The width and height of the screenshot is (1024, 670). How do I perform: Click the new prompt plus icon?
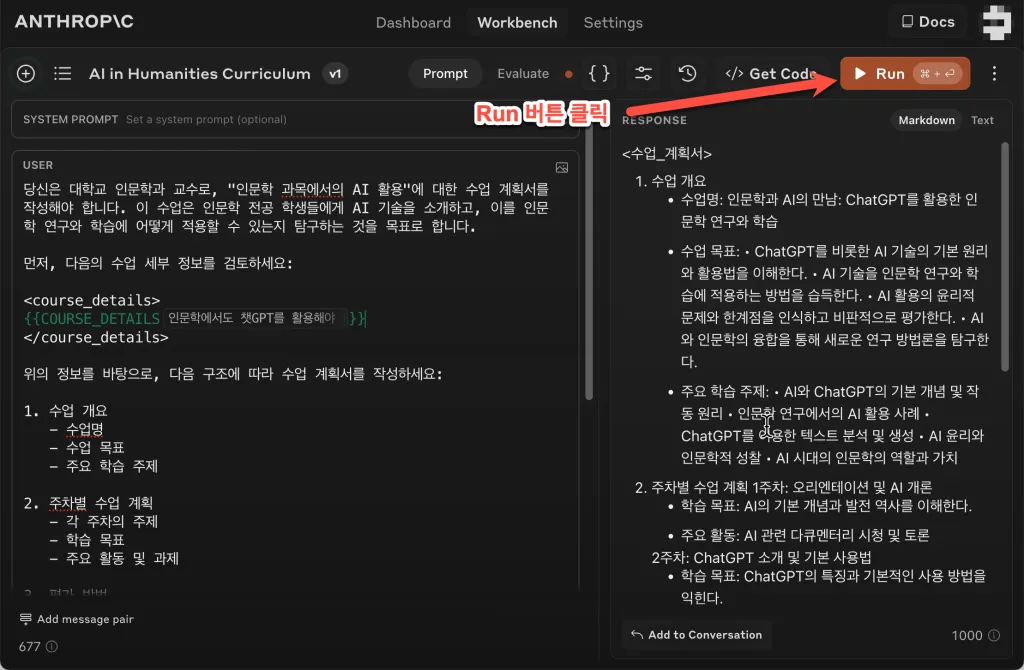coord(26,73)
